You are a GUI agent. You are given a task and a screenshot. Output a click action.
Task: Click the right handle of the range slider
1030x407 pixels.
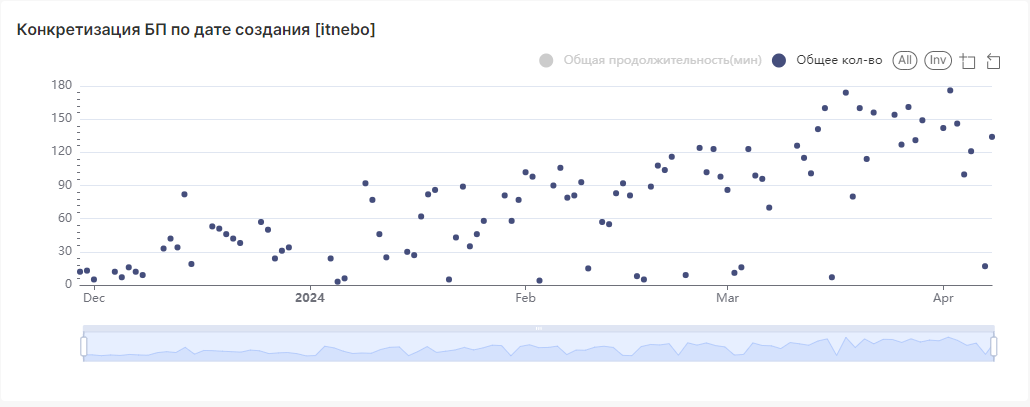[x=994, y=346]
